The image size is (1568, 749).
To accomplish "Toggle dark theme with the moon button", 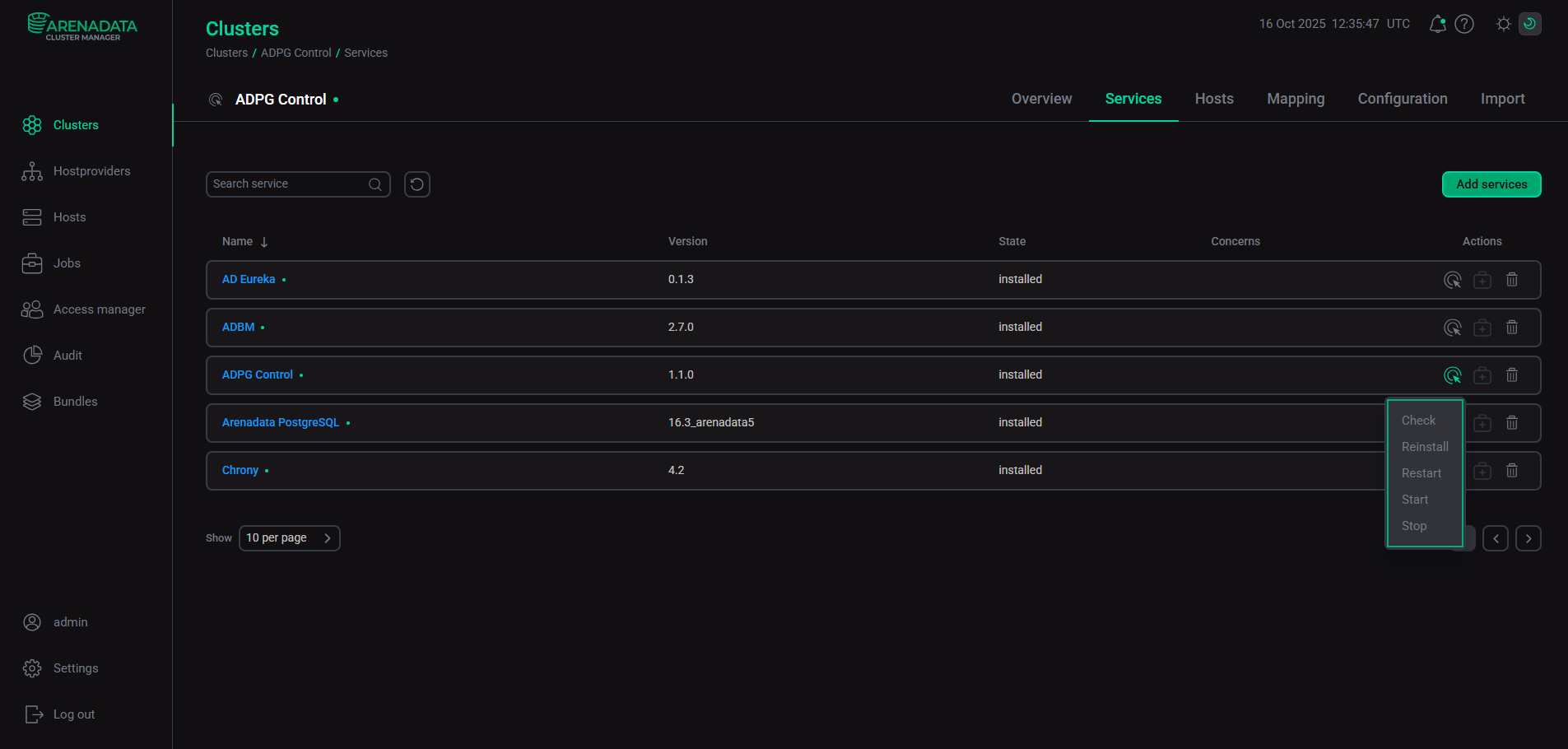I will 1529,24.
